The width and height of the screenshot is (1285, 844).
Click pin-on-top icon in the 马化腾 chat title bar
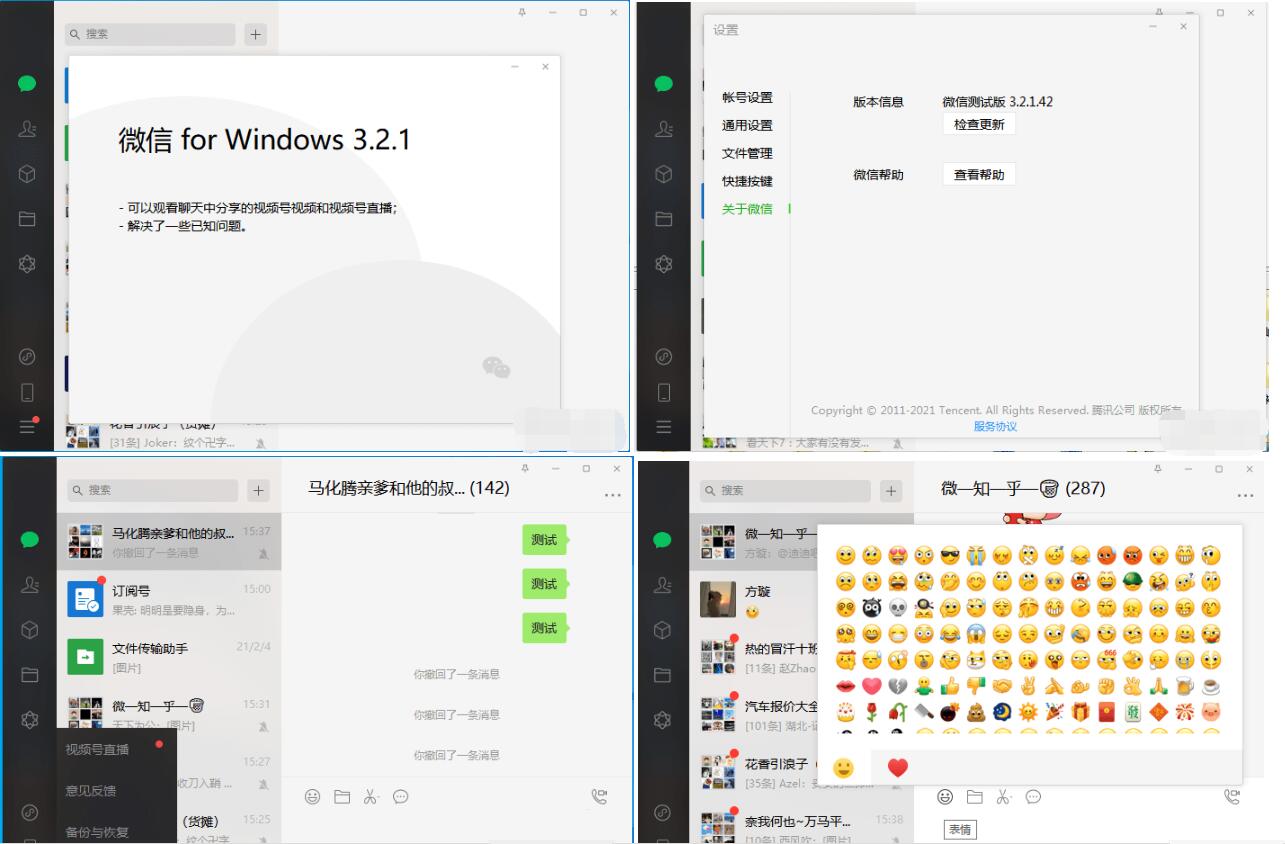523,468
